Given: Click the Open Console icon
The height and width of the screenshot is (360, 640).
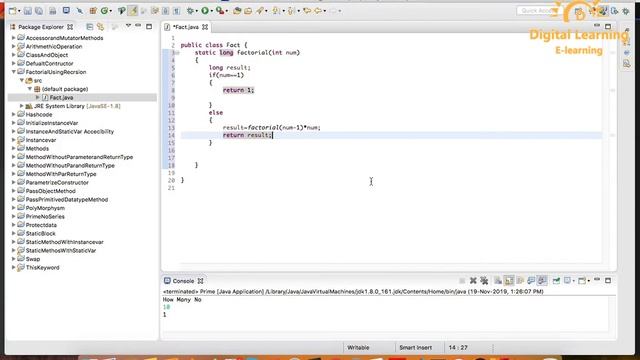Looking at the screenshot, I should coord(582,281).
